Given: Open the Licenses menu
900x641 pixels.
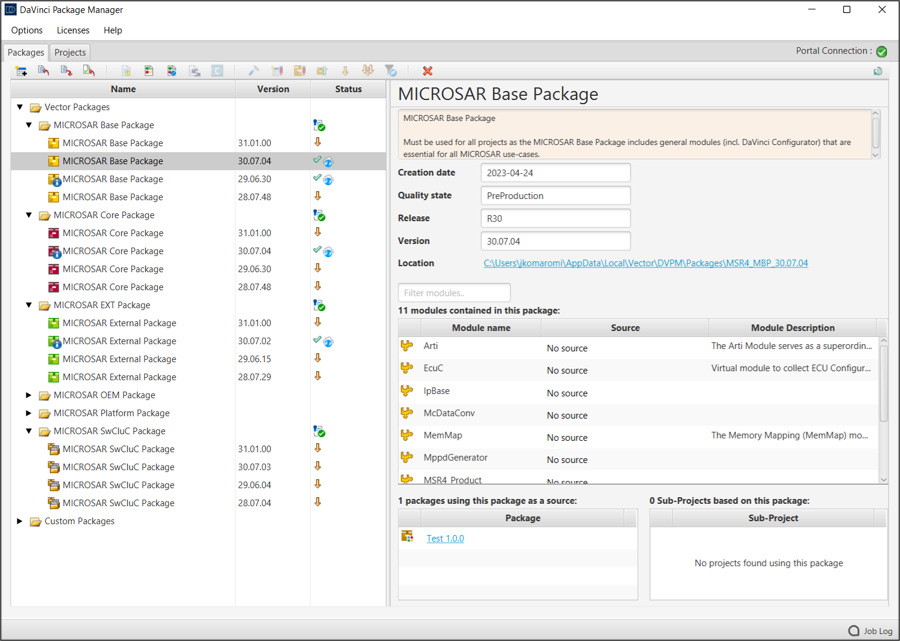Looking at the screenshot, I should [x=73, y=30].
